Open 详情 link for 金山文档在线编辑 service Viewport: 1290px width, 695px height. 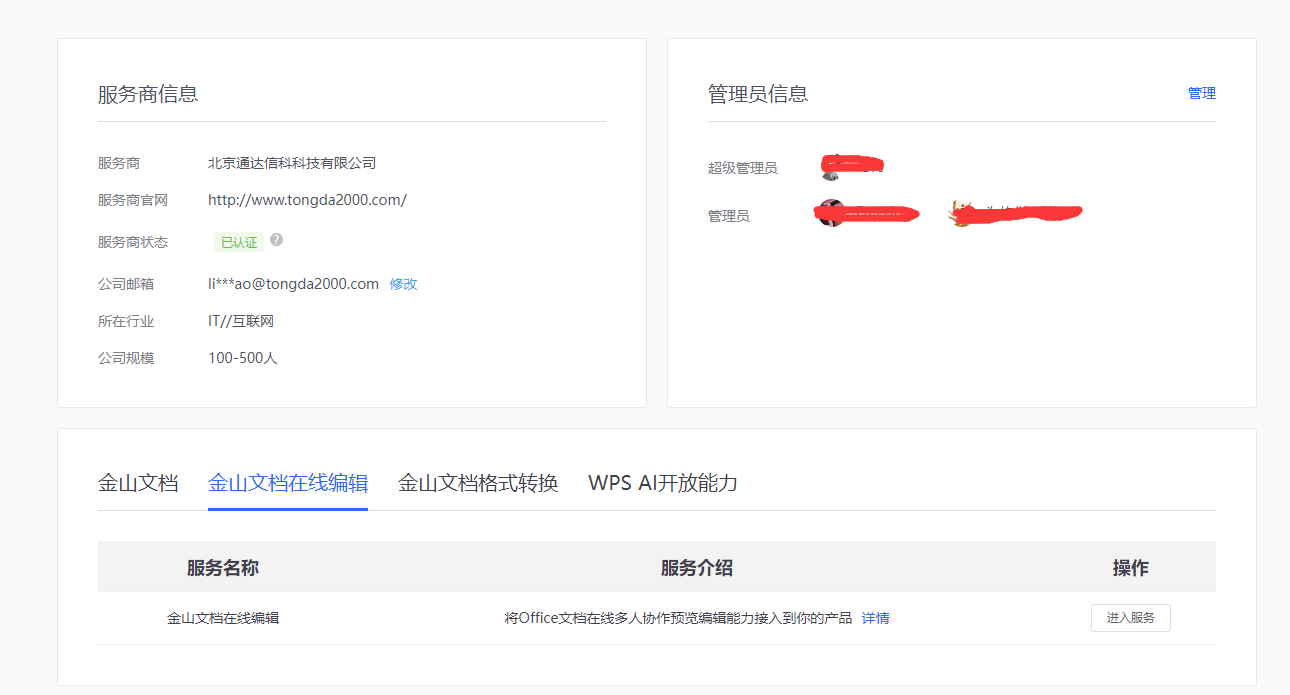click(875, 618)
